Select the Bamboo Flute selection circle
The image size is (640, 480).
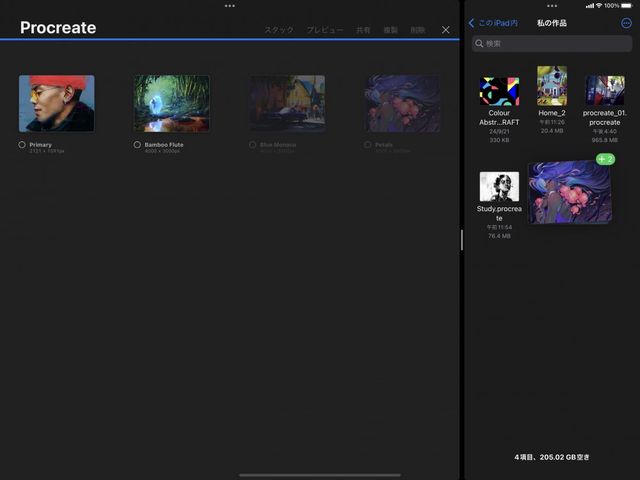point(137,144)
